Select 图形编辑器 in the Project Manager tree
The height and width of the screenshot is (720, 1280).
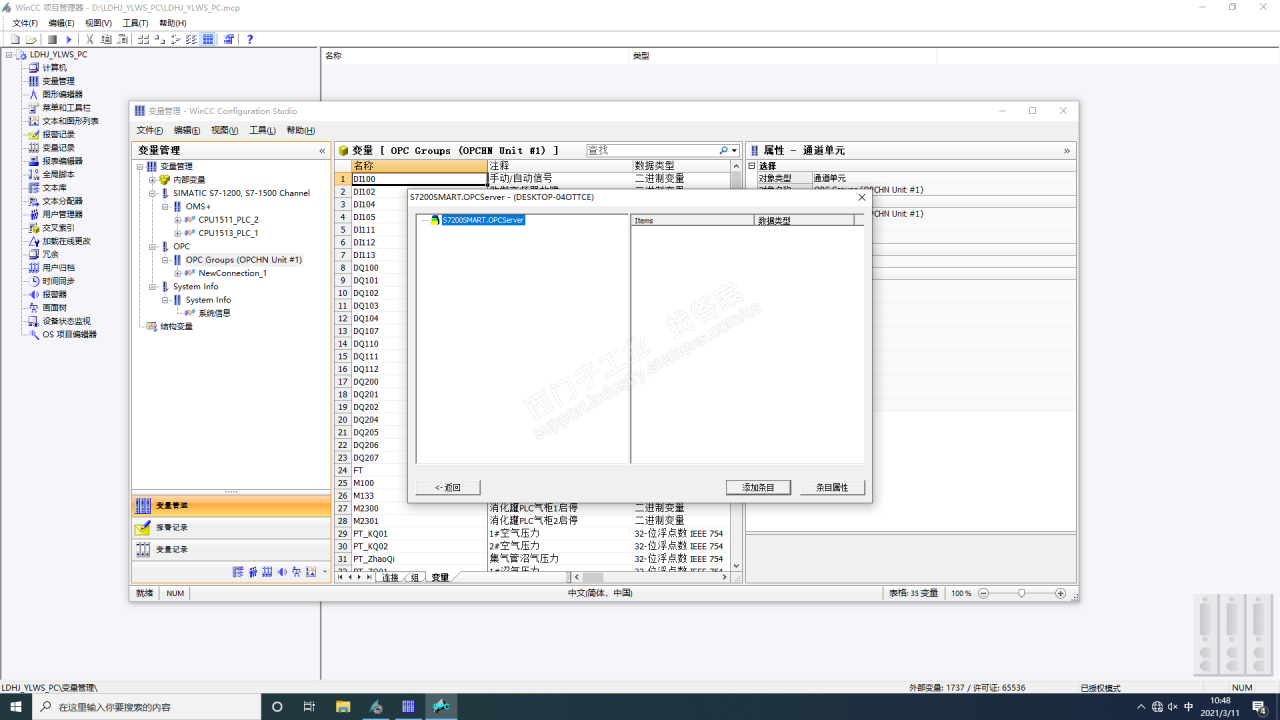click(62, 94)
